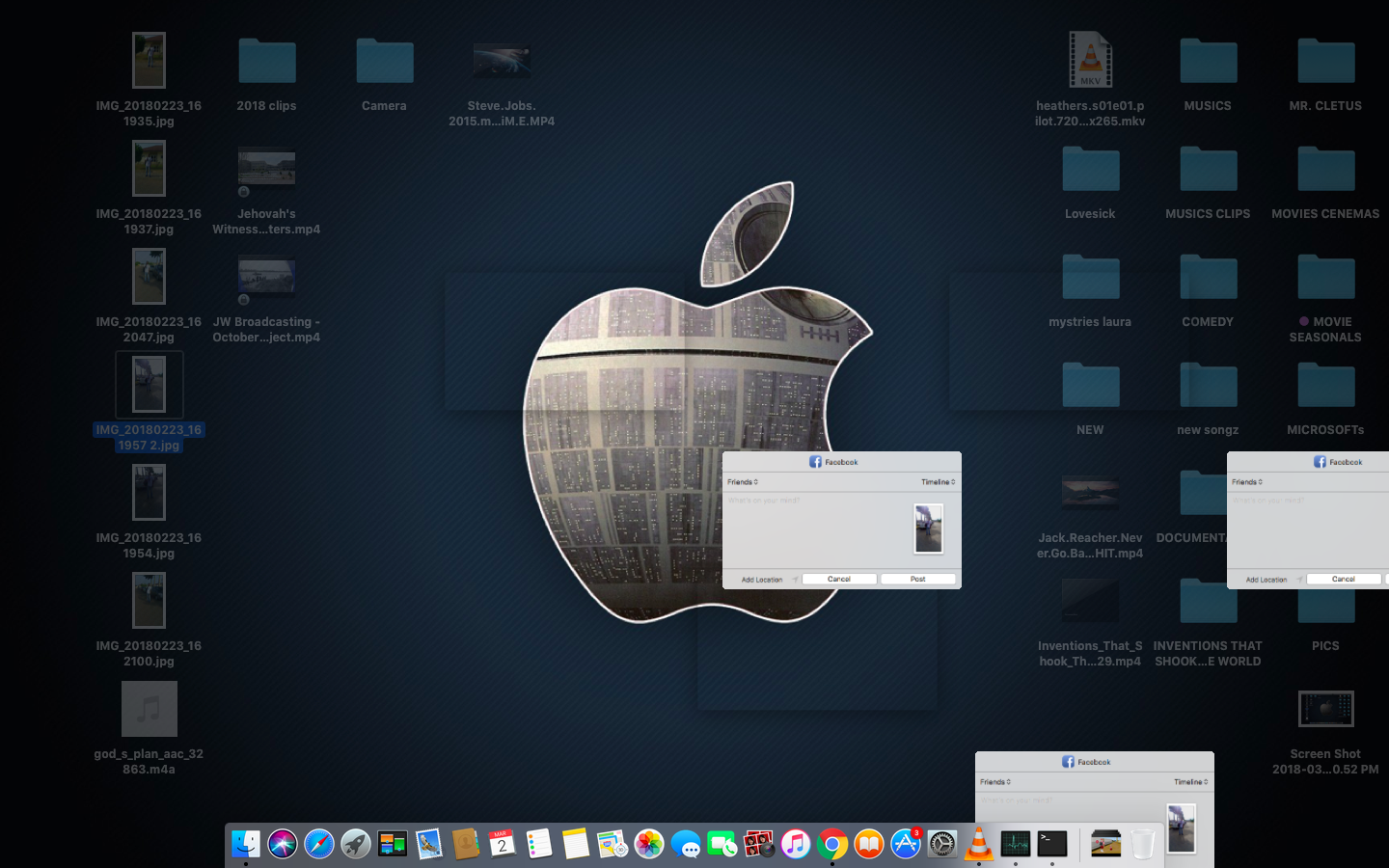This screenshot has height=868, width=1389.
Task: Select photo thumbnail in Facebook sheet above the dock
Action: [1182, 828]
